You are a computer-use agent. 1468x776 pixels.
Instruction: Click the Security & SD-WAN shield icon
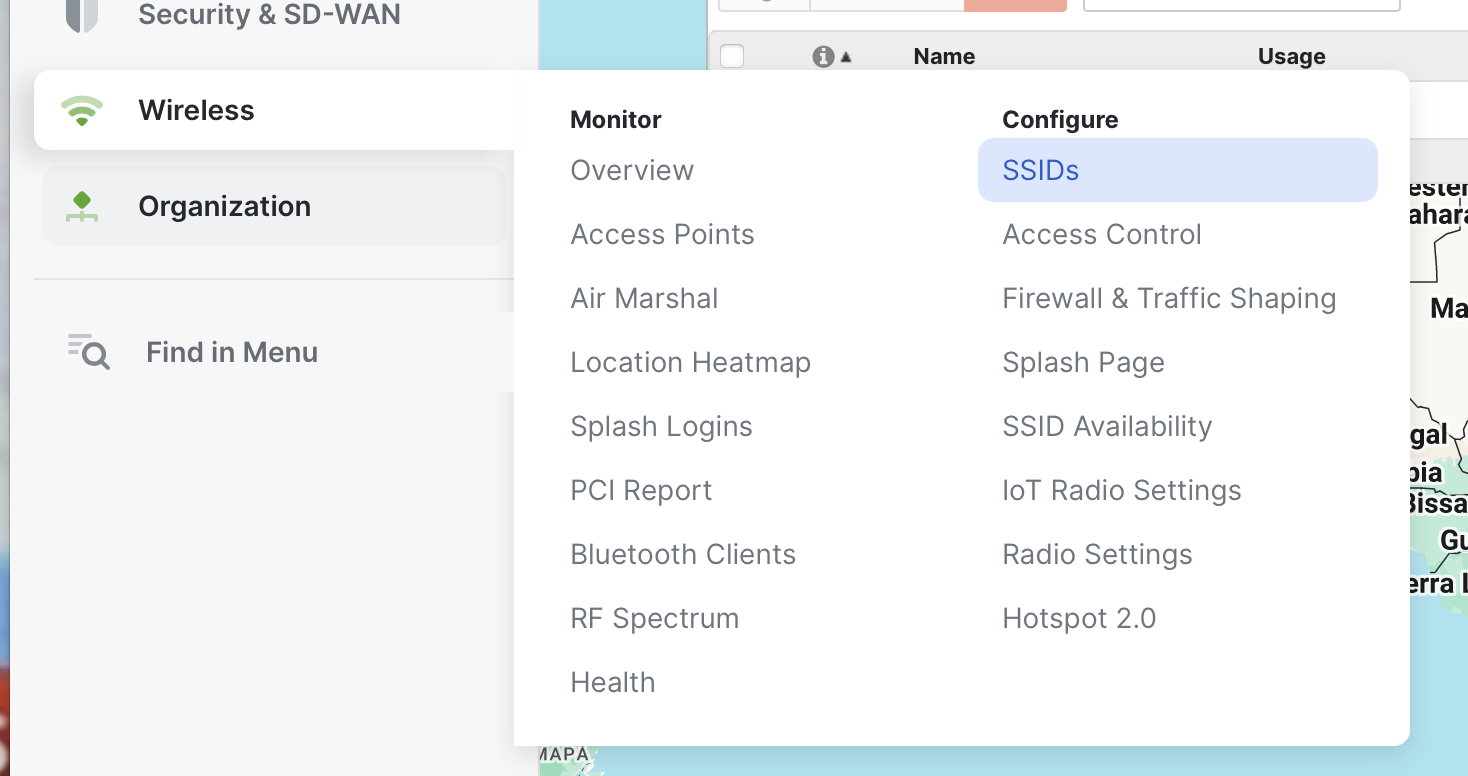point(82,15)
